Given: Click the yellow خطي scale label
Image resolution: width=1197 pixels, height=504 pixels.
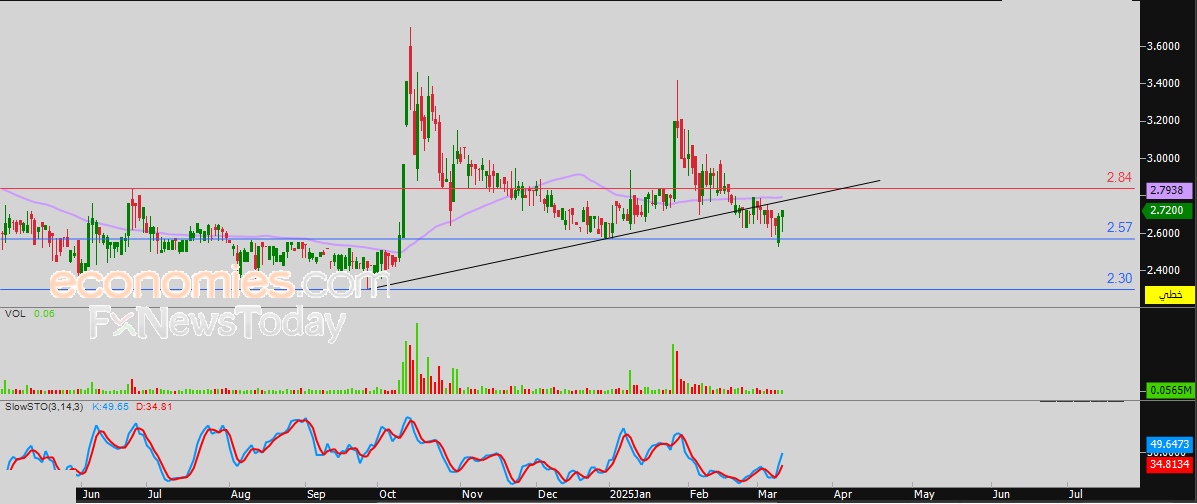Looking at the screenshot, I should pos(1170,295).
